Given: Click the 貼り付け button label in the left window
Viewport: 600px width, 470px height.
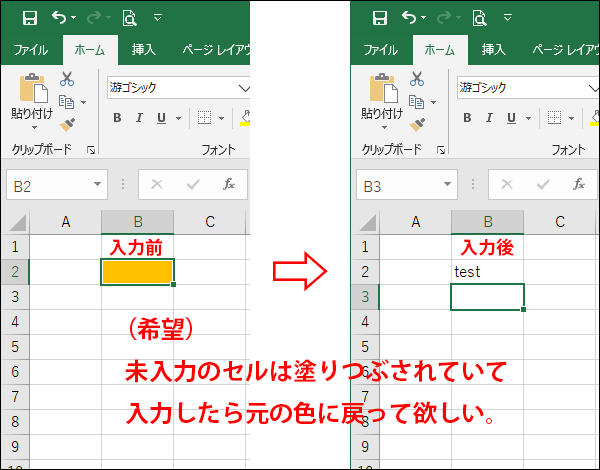Looking at the screenshot, I should [32, 114].
